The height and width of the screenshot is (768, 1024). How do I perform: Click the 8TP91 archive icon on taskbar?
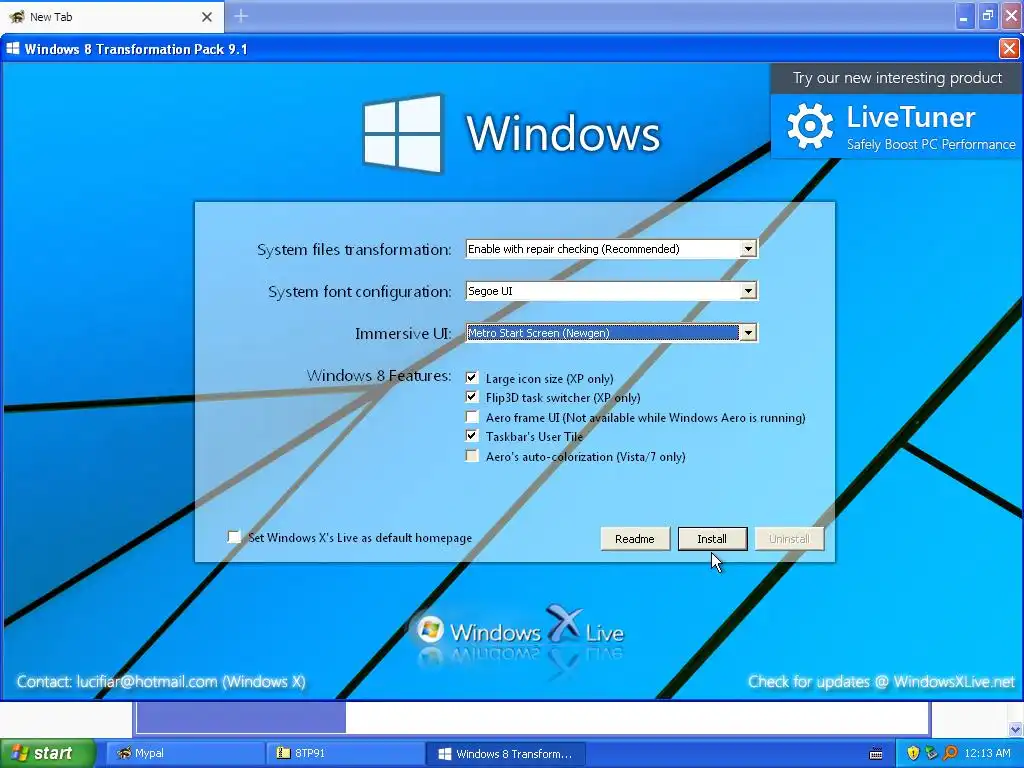283,753
